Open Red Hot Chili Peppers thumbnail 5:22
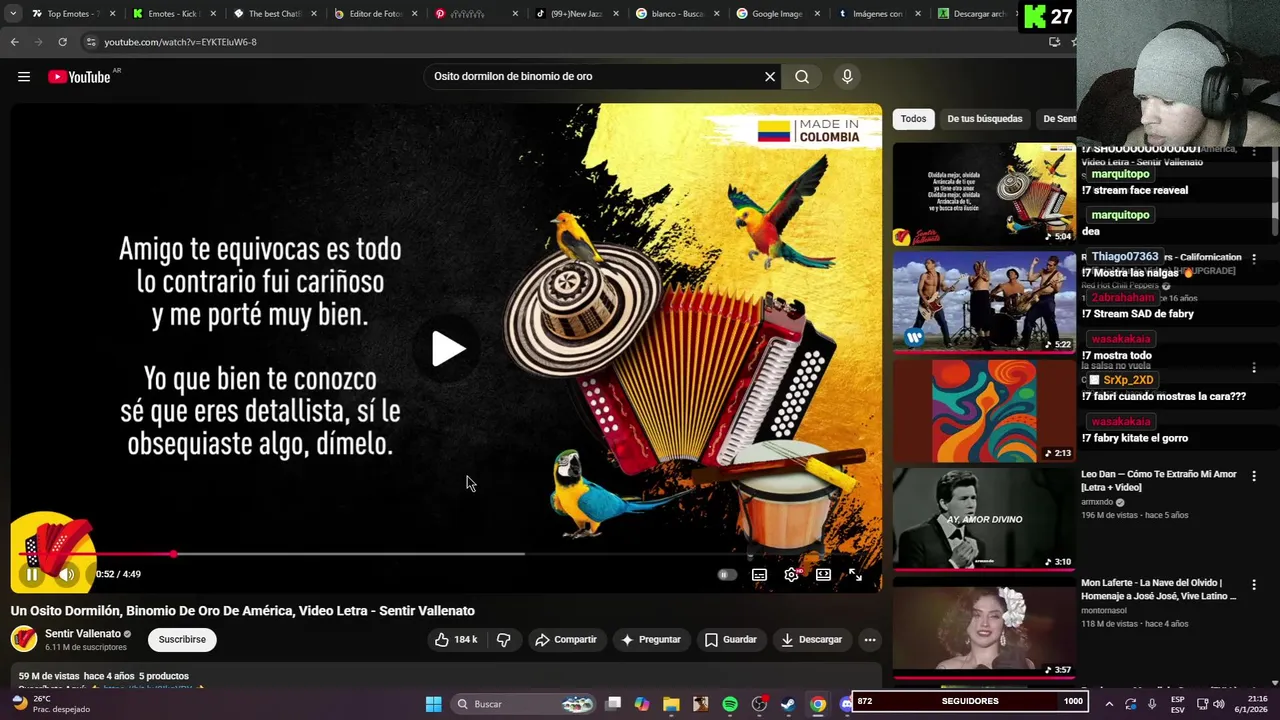The height and width of the screenshot is (720, 1280). click(984, 302)
